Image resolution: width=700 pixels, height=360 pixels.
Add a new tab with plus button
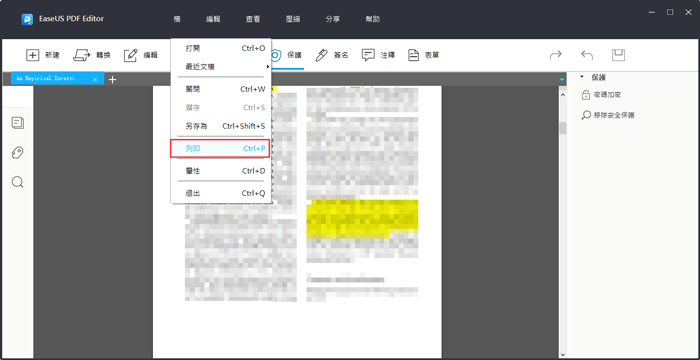click(112, 79)
